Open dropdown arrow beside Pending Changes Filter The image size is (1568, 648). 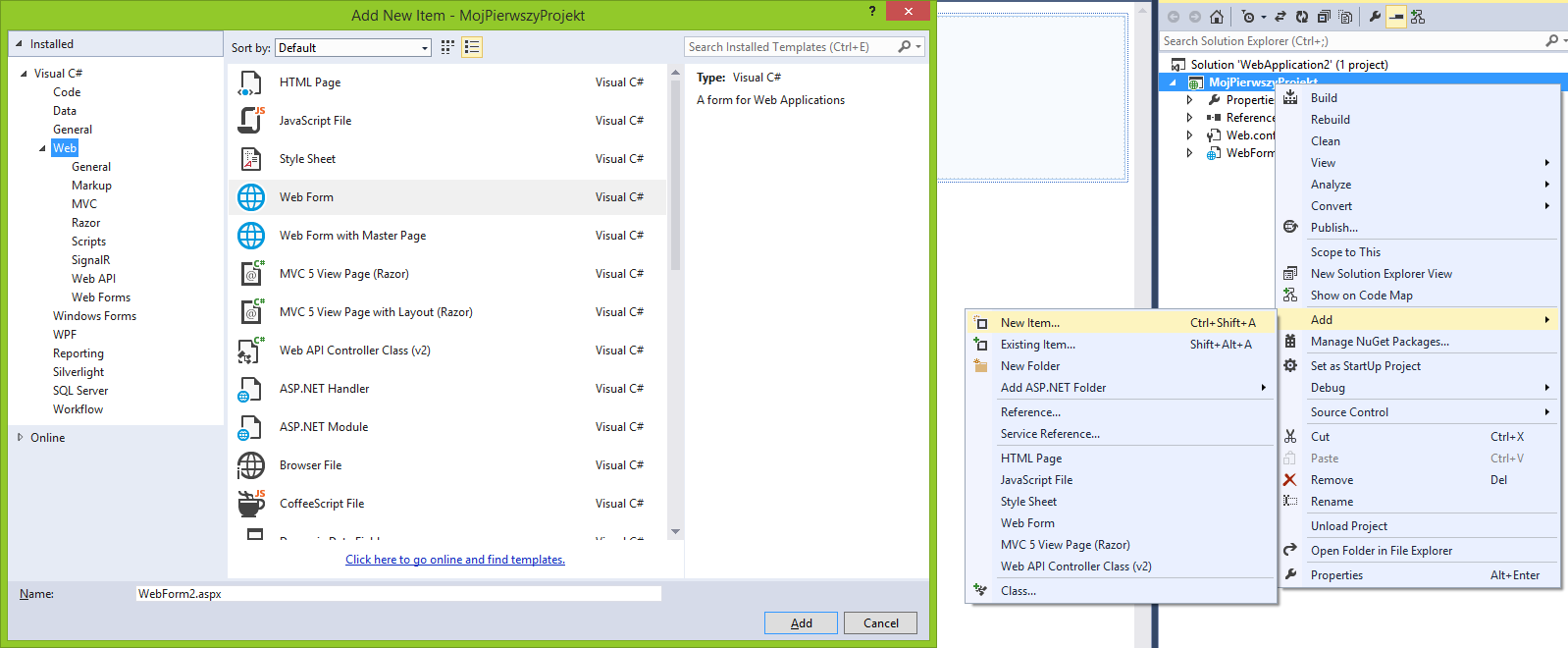[1263, 17]
